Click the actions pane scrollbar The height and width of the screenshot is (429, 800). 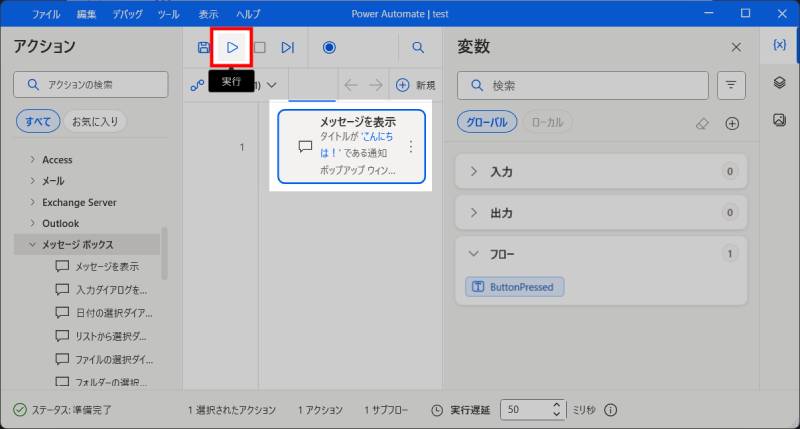coord(164,254)
